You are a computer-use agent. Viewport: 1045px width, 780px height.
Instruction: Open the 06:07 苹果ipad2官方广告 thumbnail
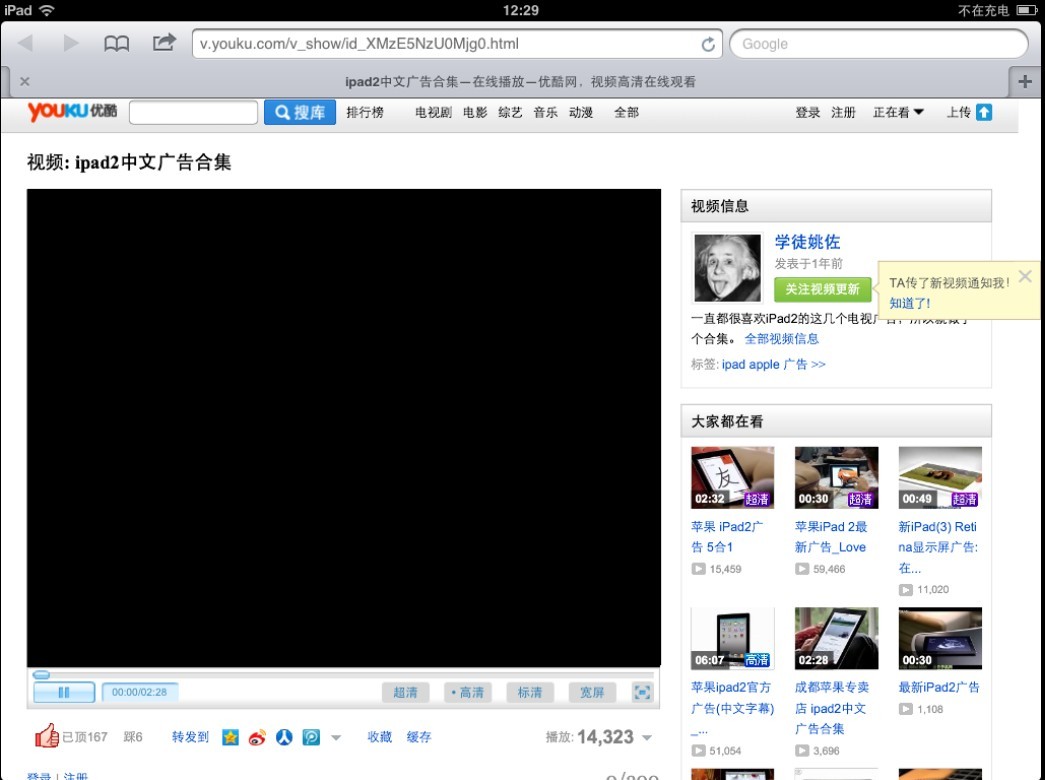point(732,638)
